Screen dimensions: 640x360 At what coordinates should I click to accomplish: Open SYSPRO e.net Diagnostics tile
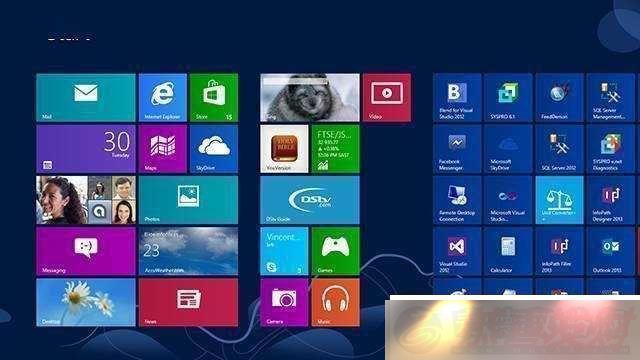coord(610,149)
